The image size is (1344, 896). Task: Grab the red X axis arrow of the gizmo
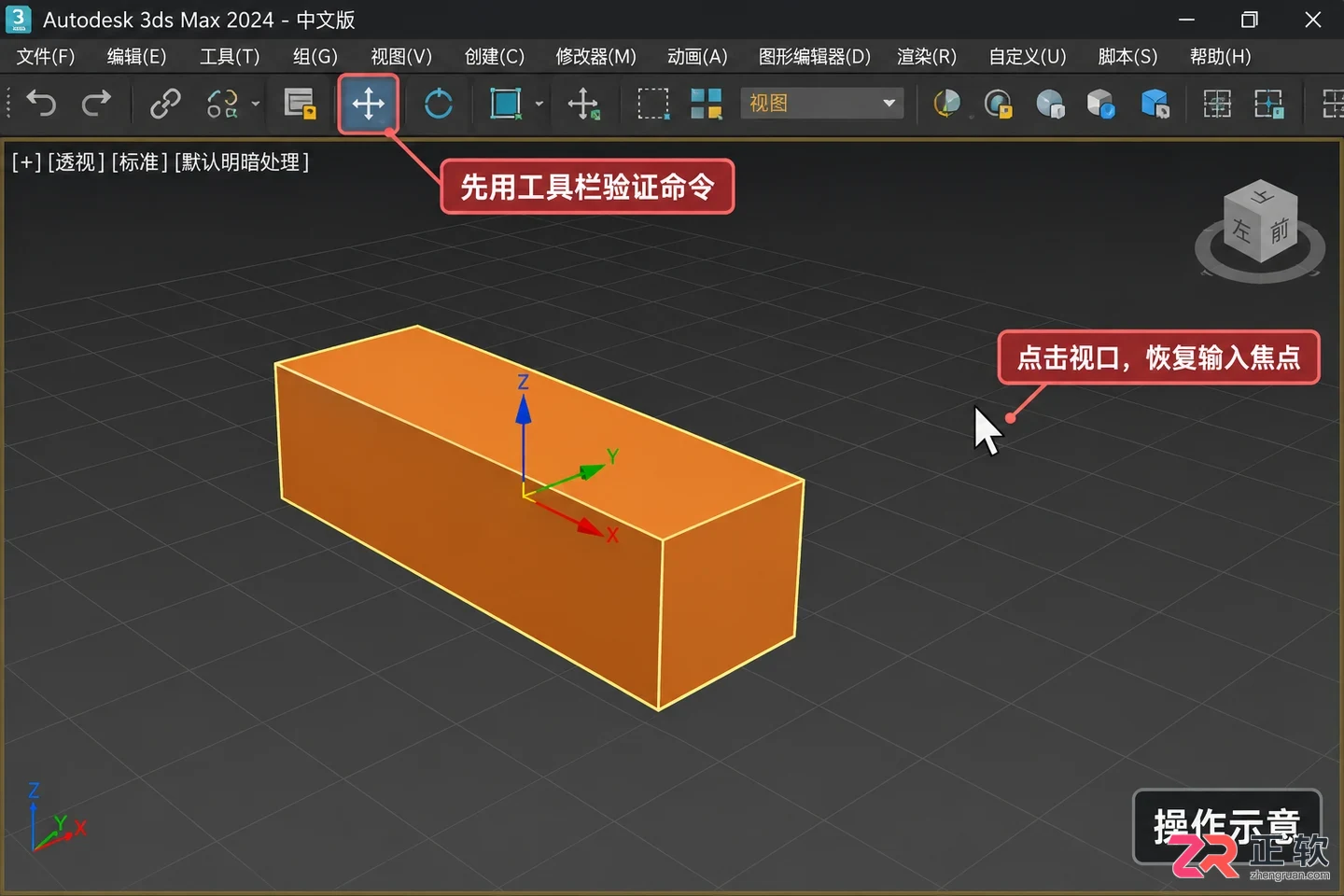point(590,527)
